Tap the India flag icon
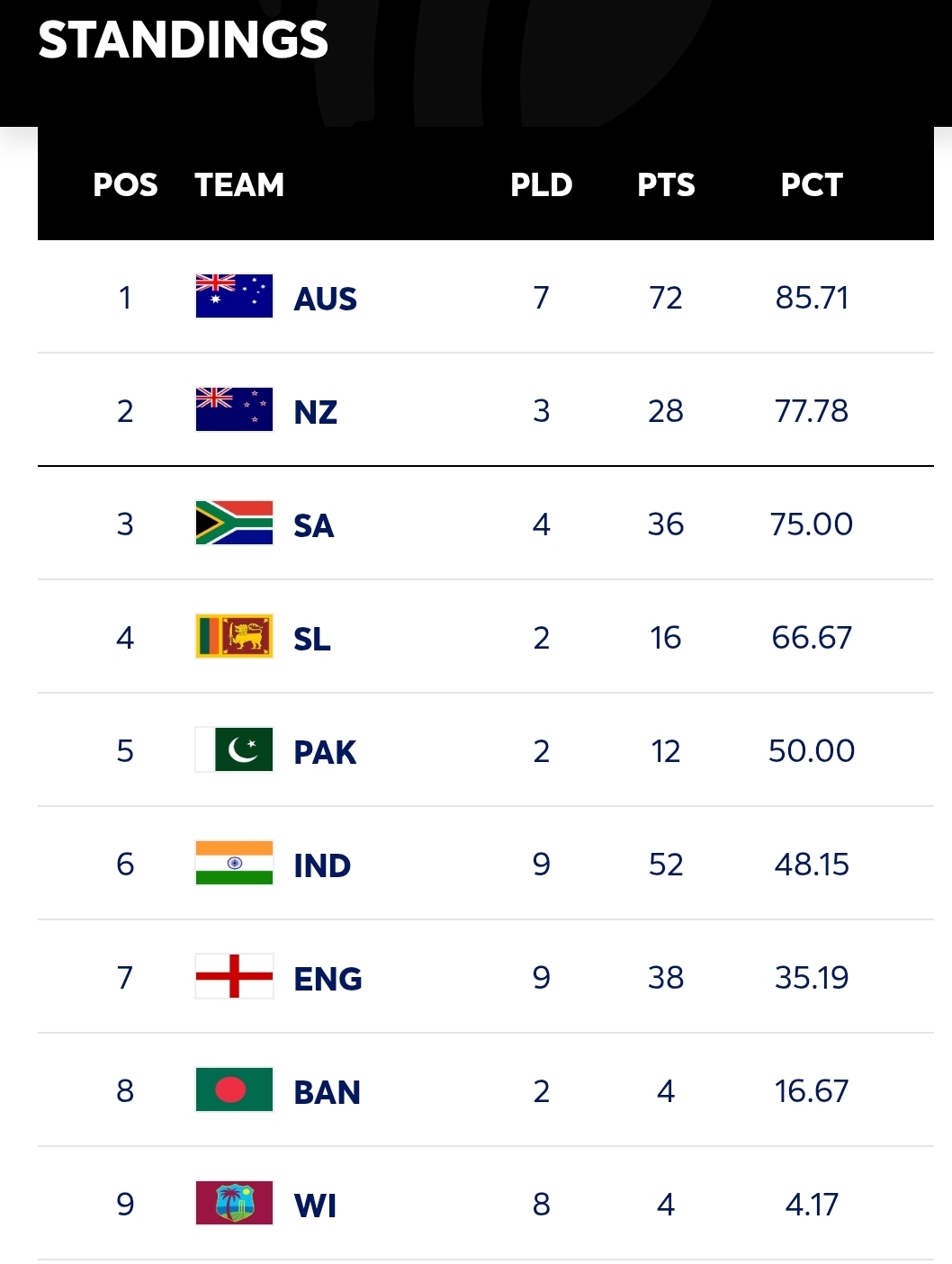Viewport: 952px width, 1264px height. click(x=234, y=864)
